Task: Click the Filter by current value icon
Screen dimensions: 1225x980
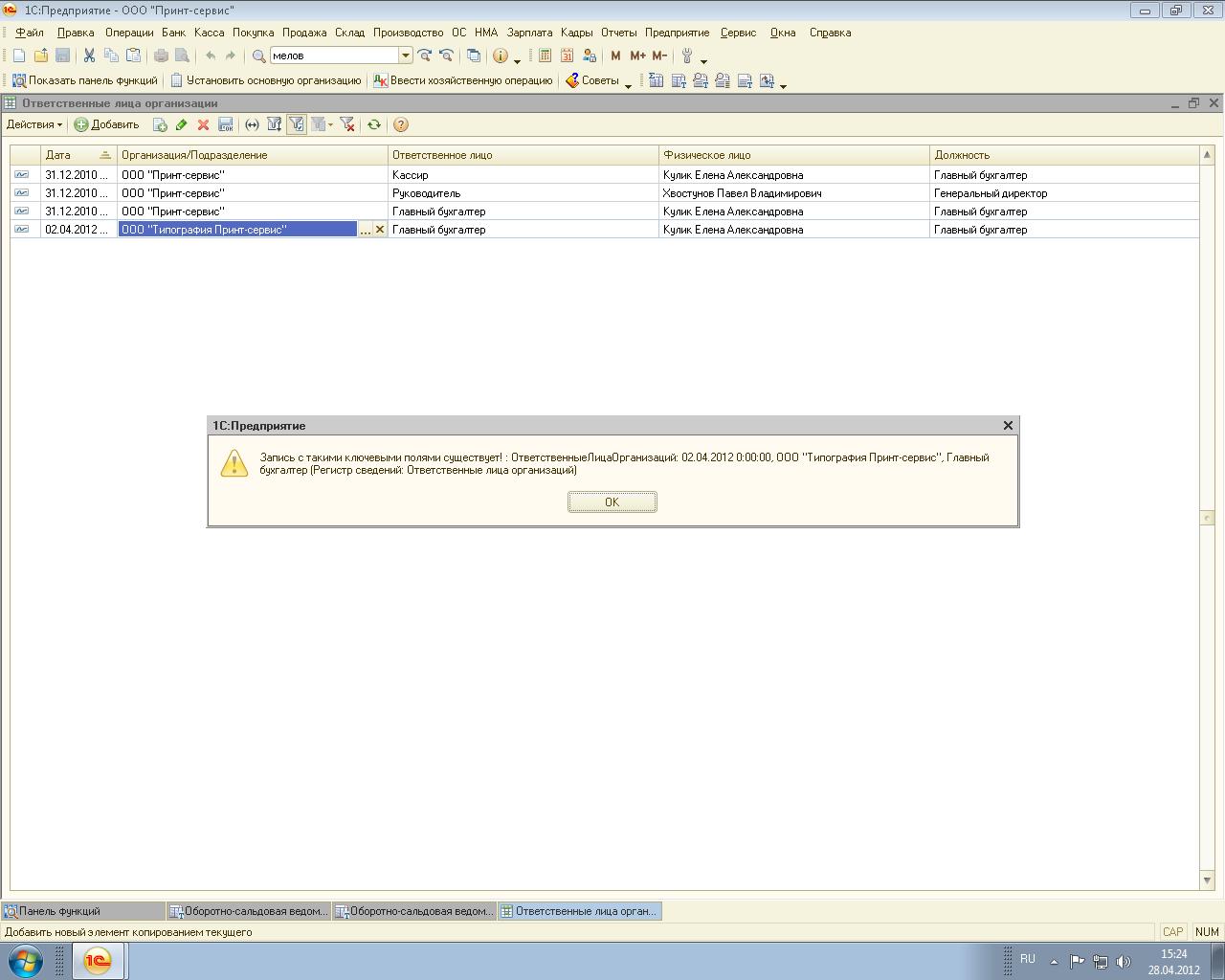Action: (x=274, y=124)
